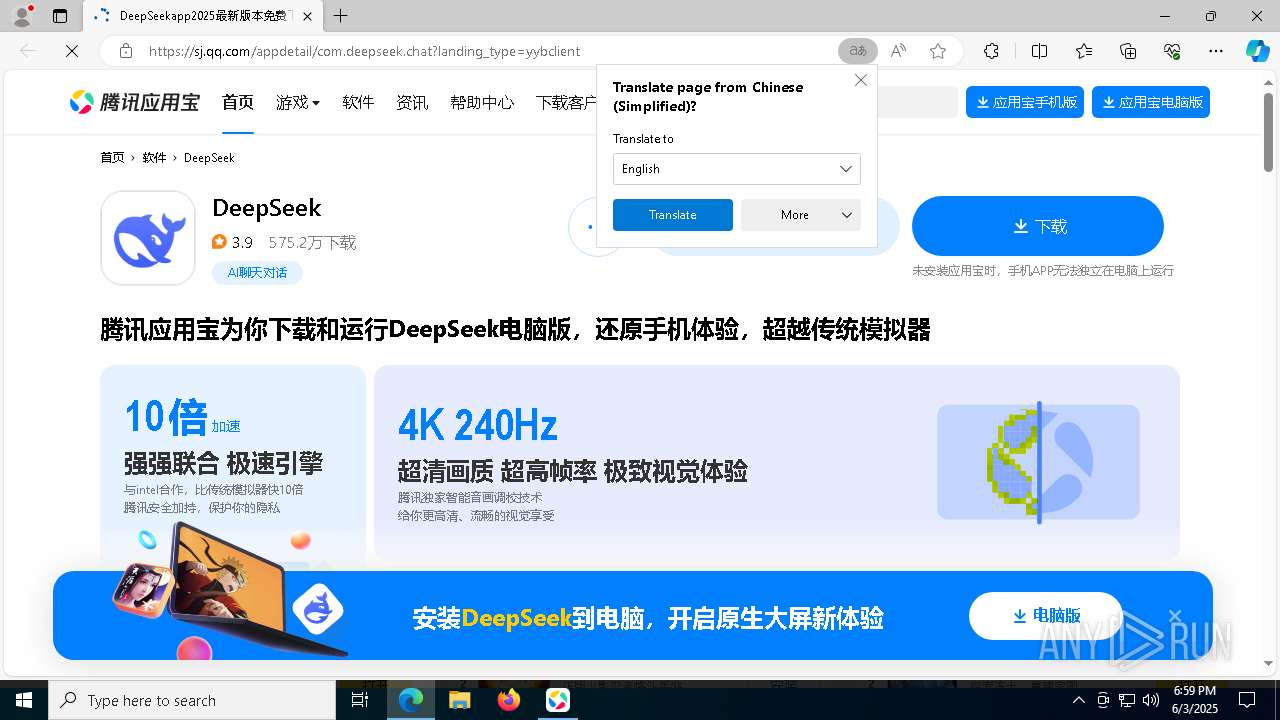The width and height of the screenshot is (1280, 720).
Task: Open the taskbar clock and calendar
Action: (x=1194, y=701)
